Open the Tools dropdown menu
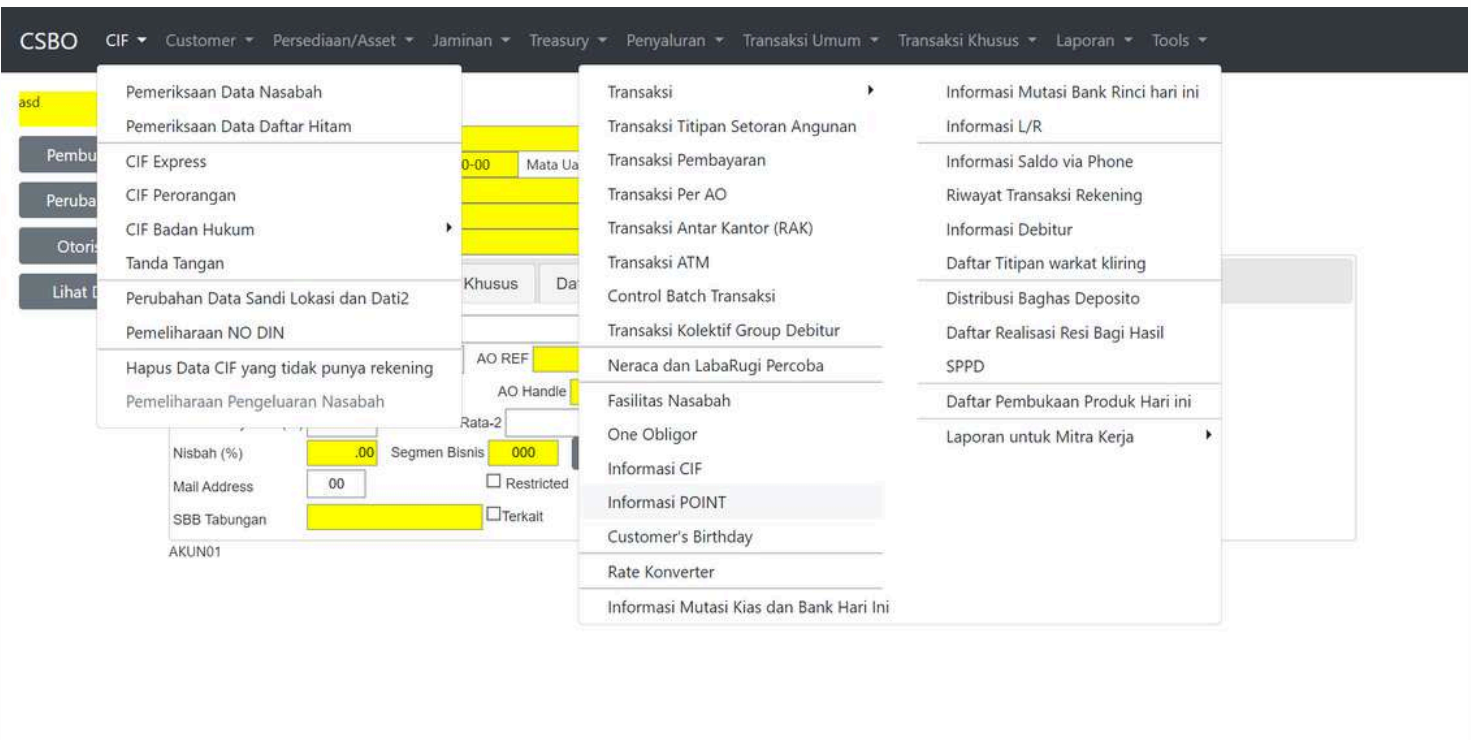Viewport: 1471px width, 740px height. coord(1180,40)
